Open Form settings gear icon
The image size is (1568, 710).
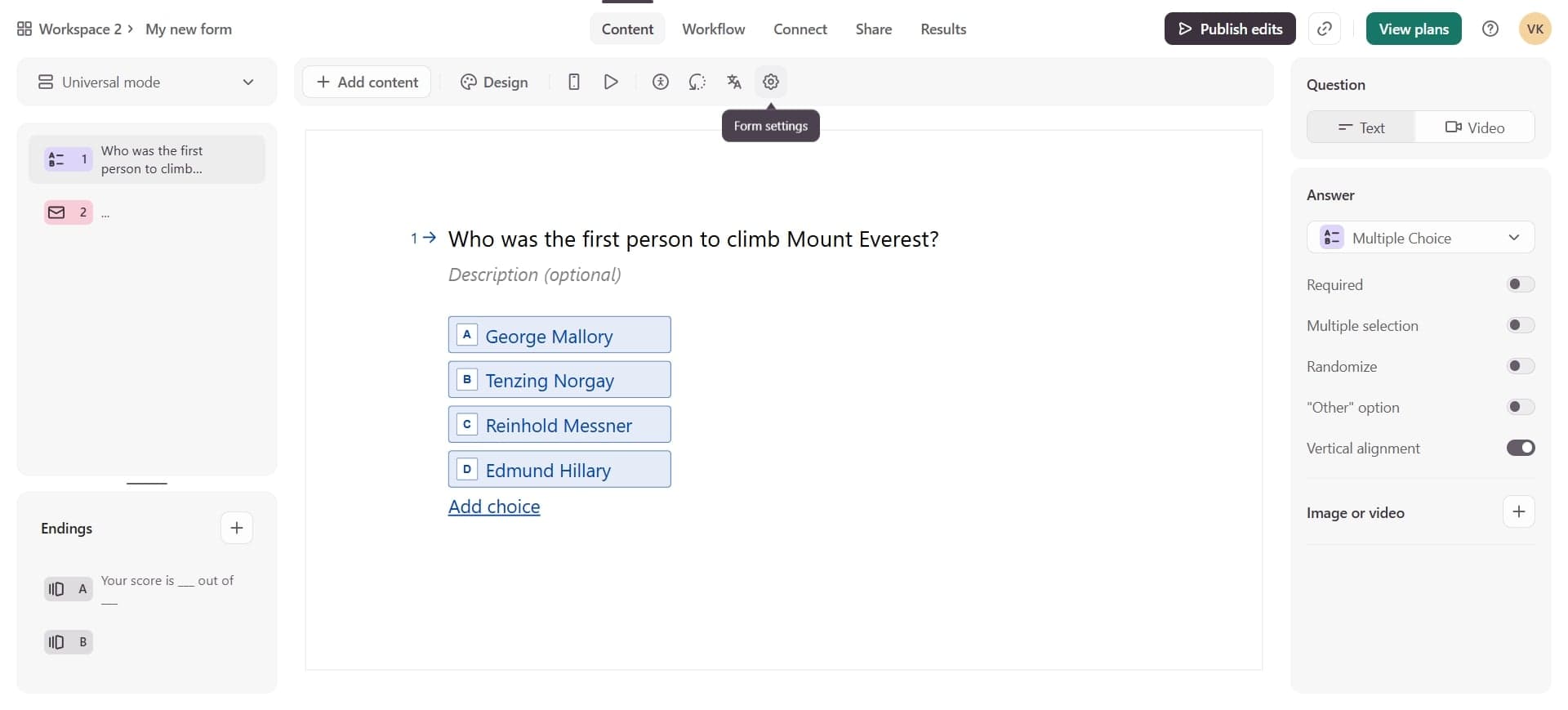click(770, 82)
